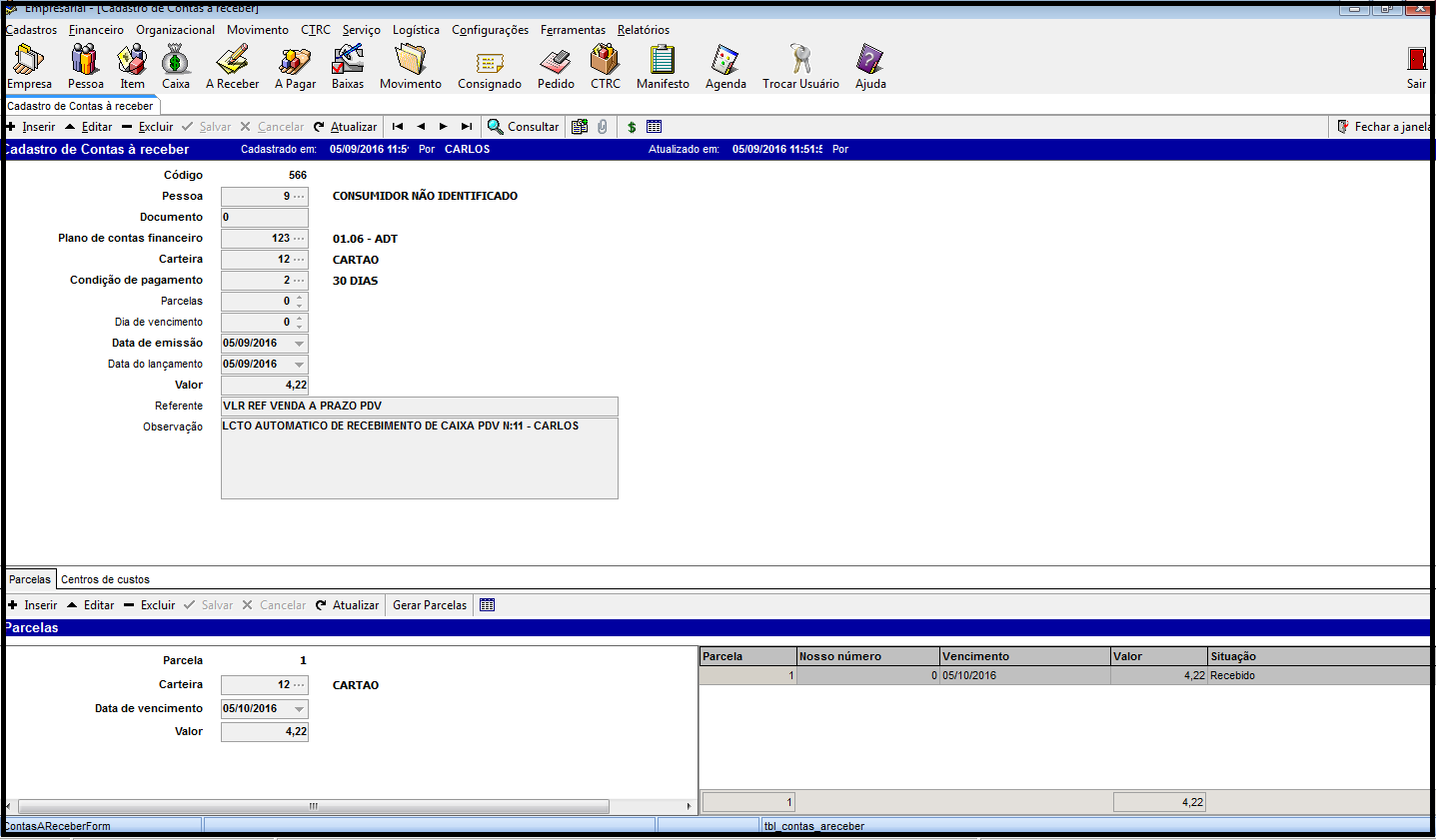Expand the Data de emissão date dropdown
The image size is (1436, 840).
(299, 344)
